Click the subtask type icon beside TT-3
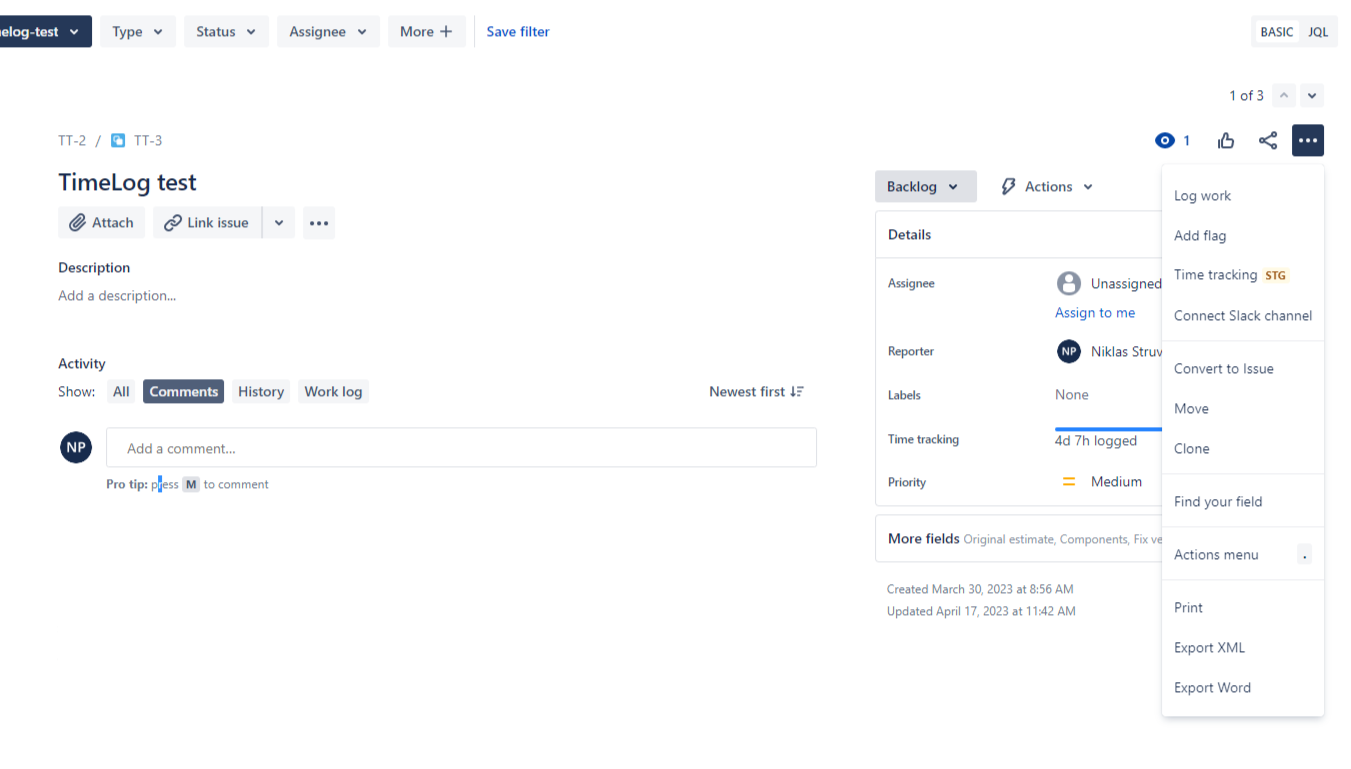 [118, 140]
